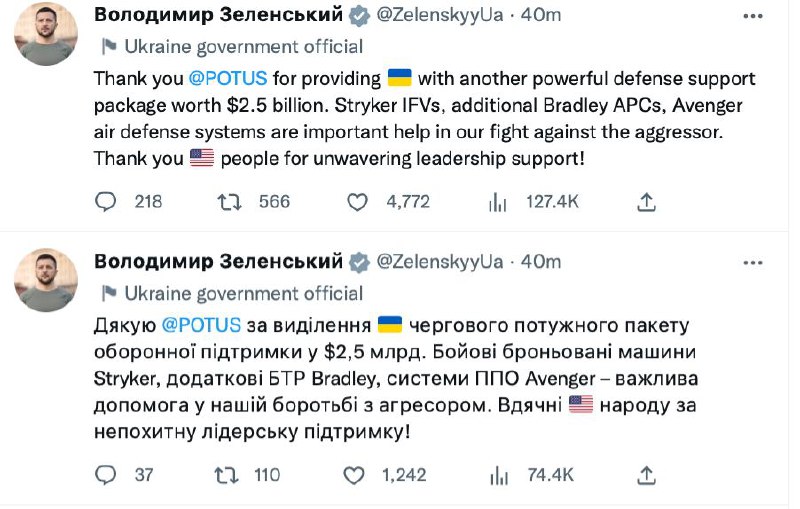Click the author name on second tweet

point(218,262)
